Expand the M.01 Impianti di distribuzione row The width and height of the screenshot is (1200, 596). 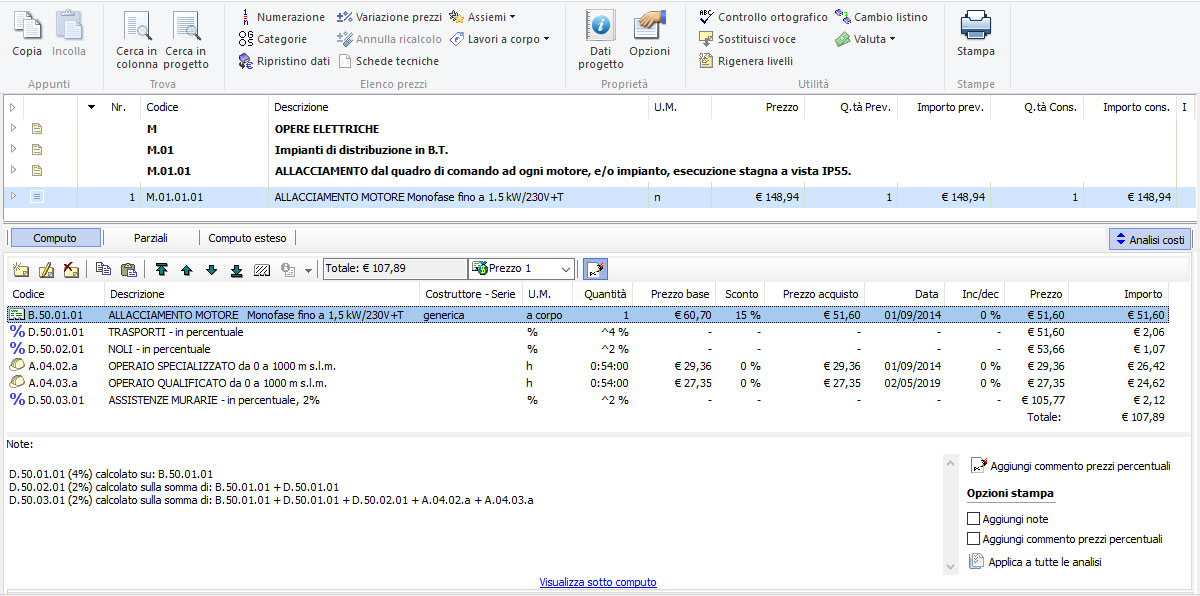[13, 149]
